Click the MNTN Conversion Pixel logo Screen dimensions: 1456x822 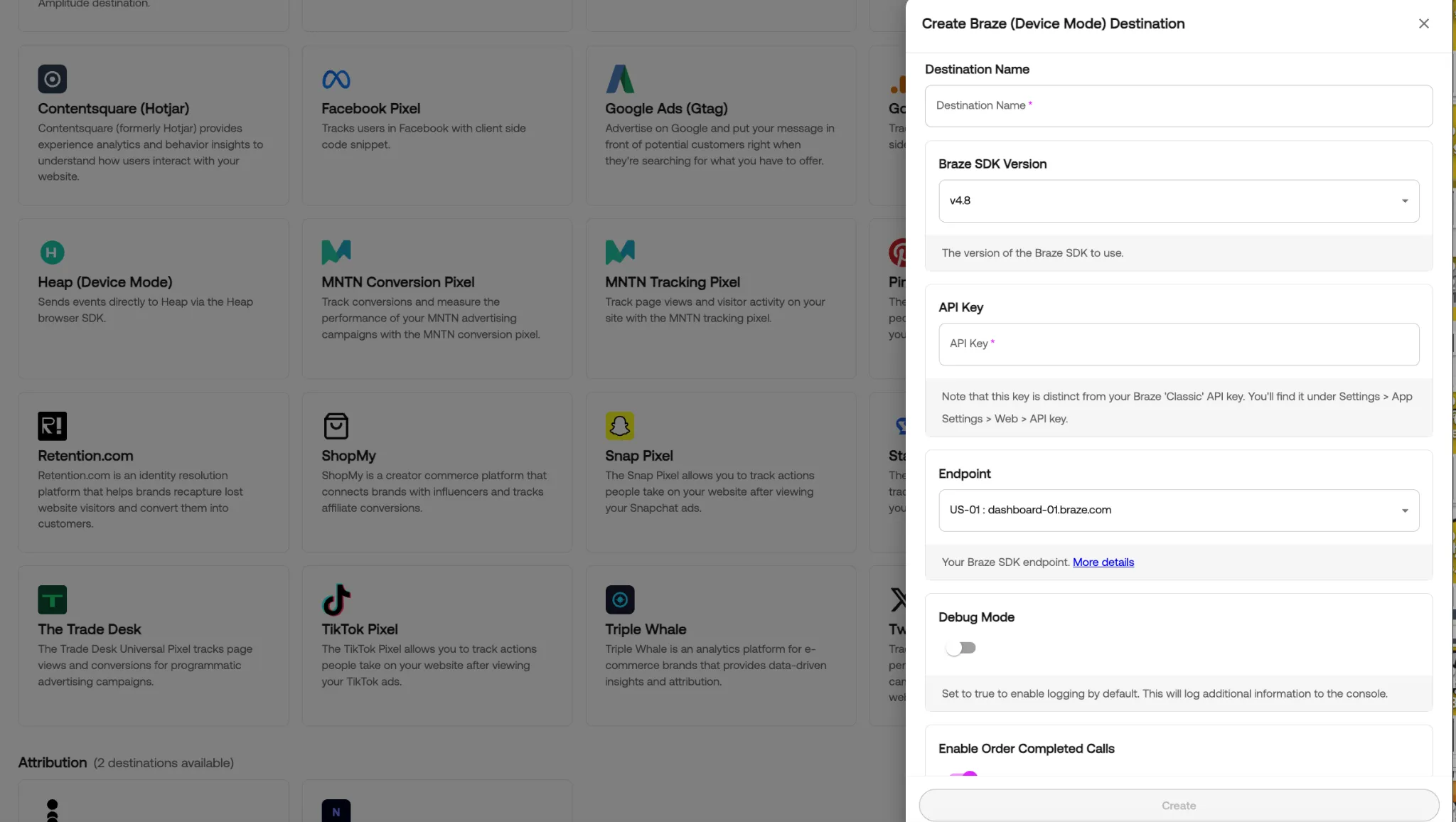coord(336,252)
